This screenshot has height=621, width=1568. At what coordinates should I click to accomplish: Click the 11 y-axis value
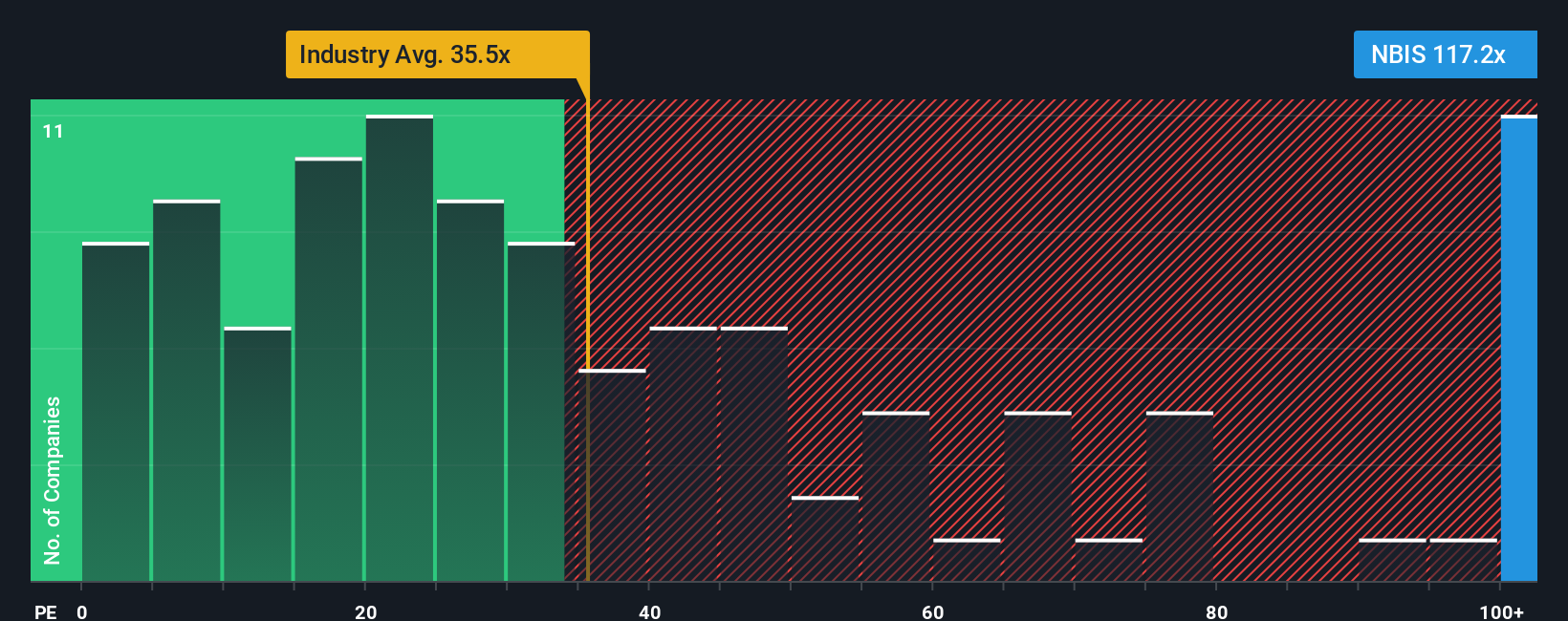click(x=54, y=132)
